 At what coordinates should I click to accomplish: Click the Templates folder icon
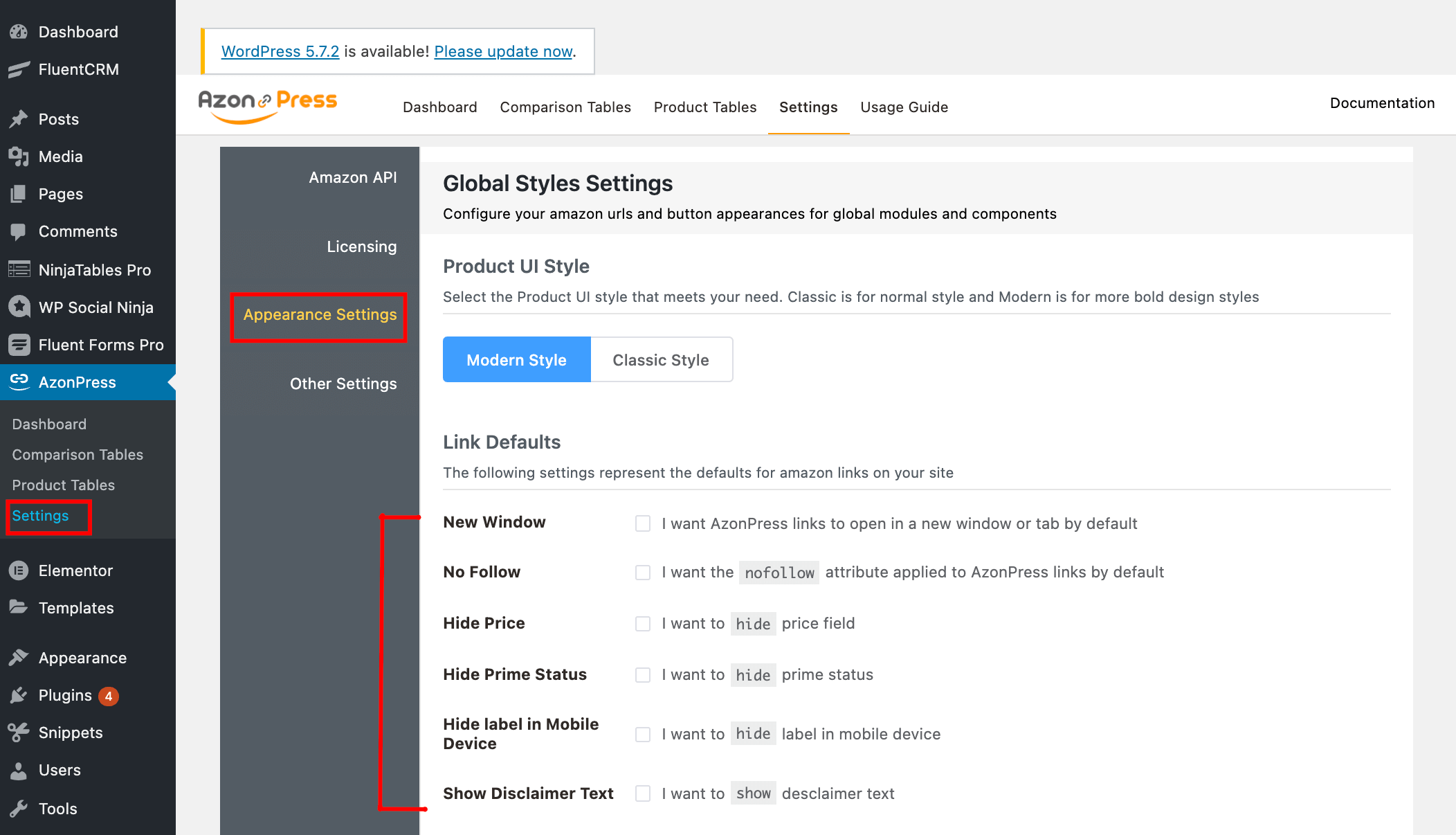pyautogui.click(x=19, y=607)
